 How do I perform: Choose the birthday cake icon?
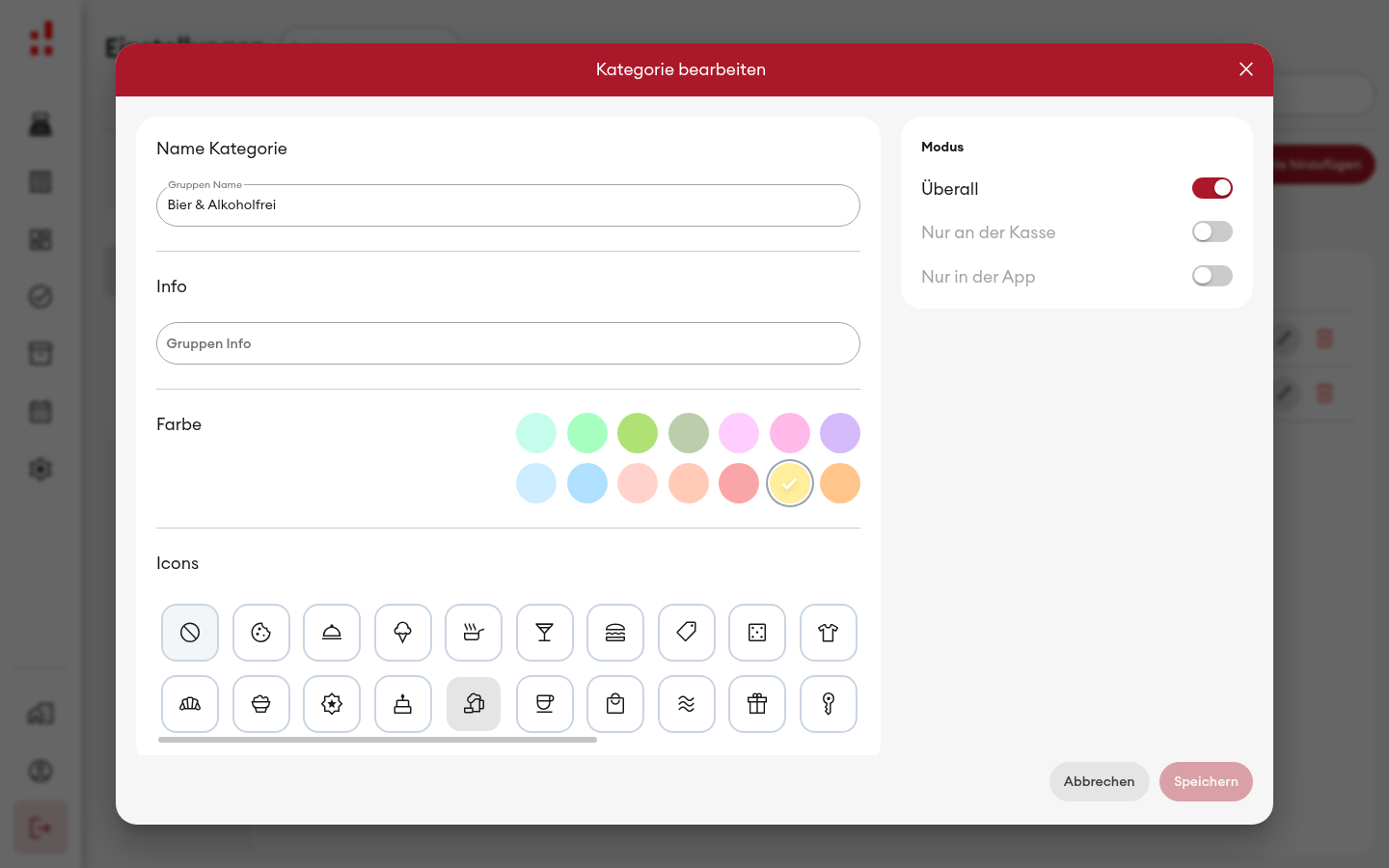403,704
